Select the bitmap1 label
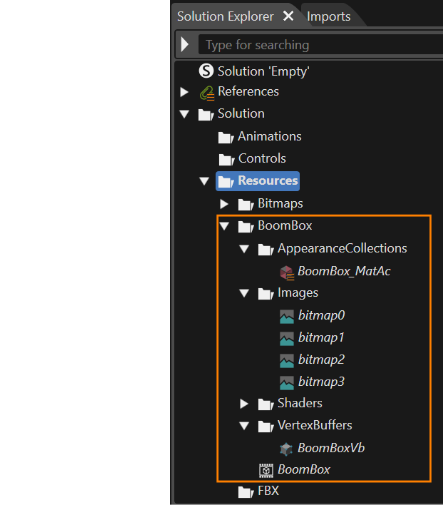This screenshot has width=443, height=505. coord(321,337)
